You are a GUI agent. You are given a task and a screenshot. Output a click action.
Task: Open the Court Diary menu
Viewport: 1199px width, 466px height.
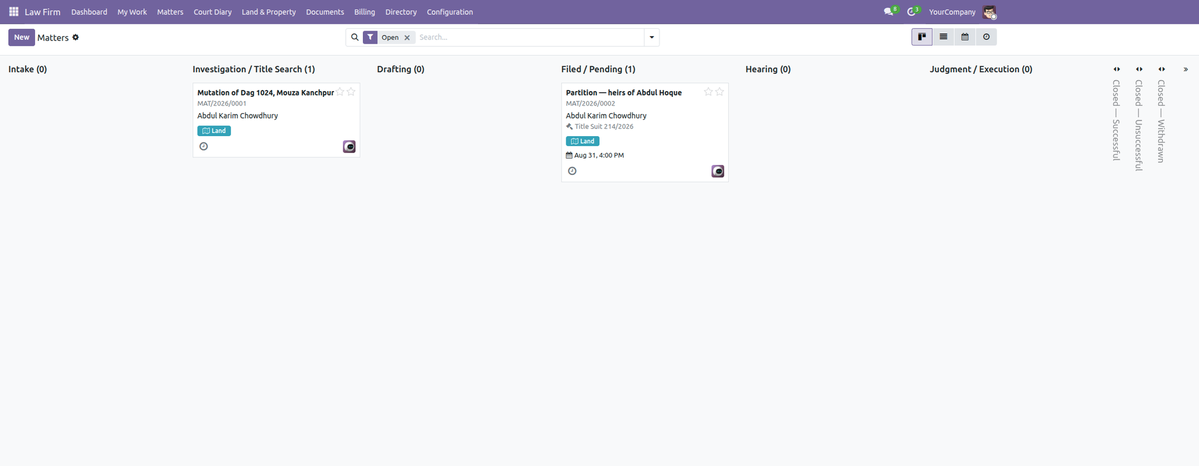click(x=213, y=12)
